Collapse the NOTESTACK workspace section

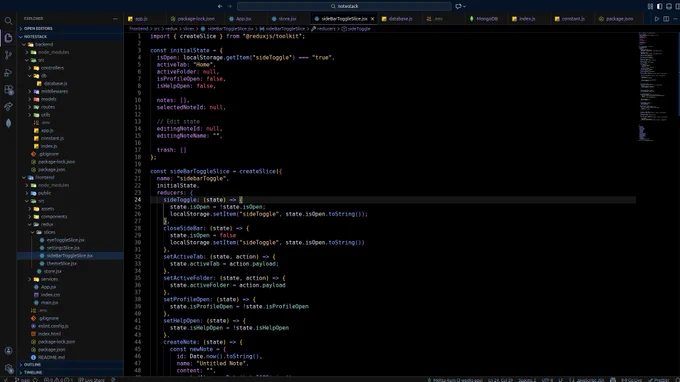pyautogui.click(x=70, y=36)
